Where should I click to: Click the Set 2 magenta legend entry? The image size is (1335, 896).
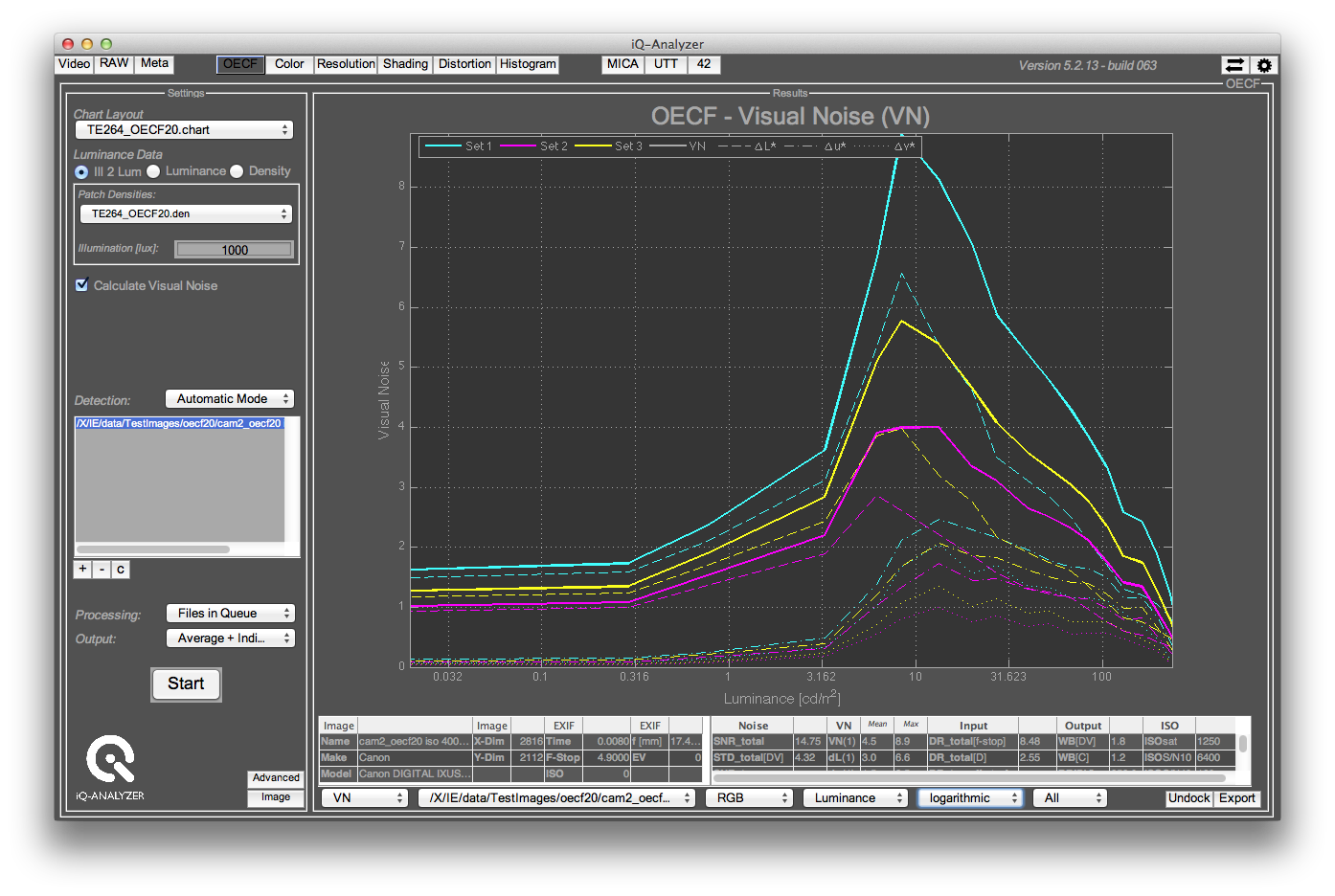click(x=533, y=146)
